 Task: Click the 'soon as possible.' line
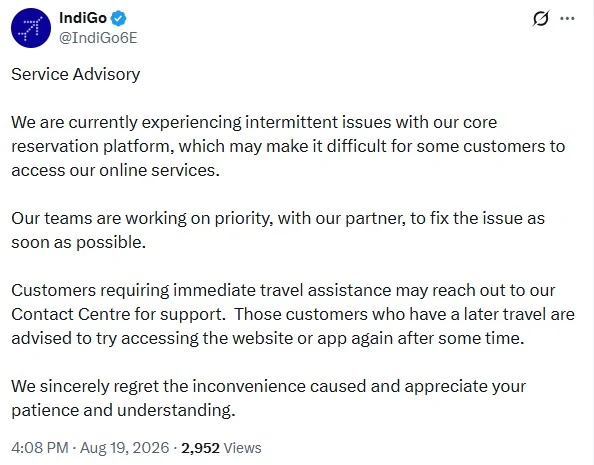click(x=78, y=242)
